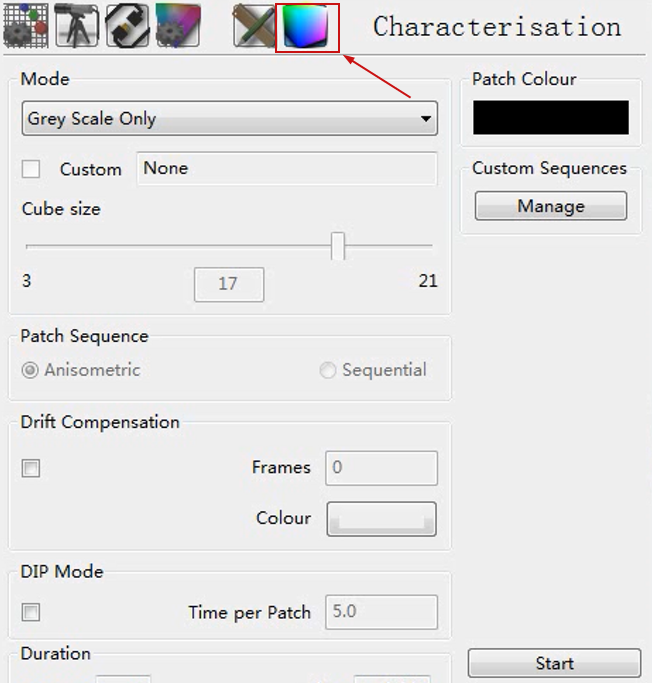
Task: Click the Cube size slider handle
Action: (338, 246)
